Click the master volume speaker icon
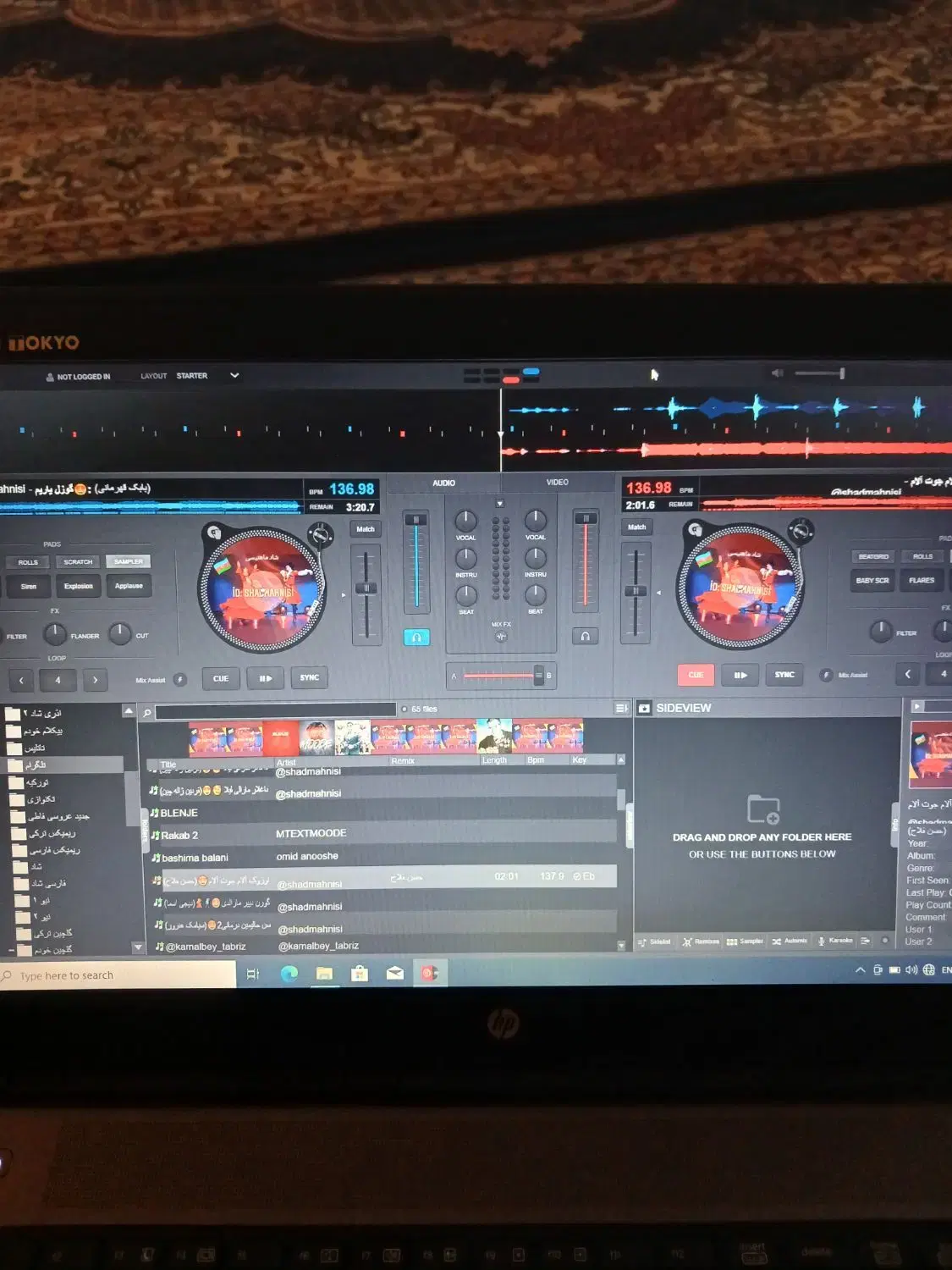952x1270 pixels. [777, 373]
